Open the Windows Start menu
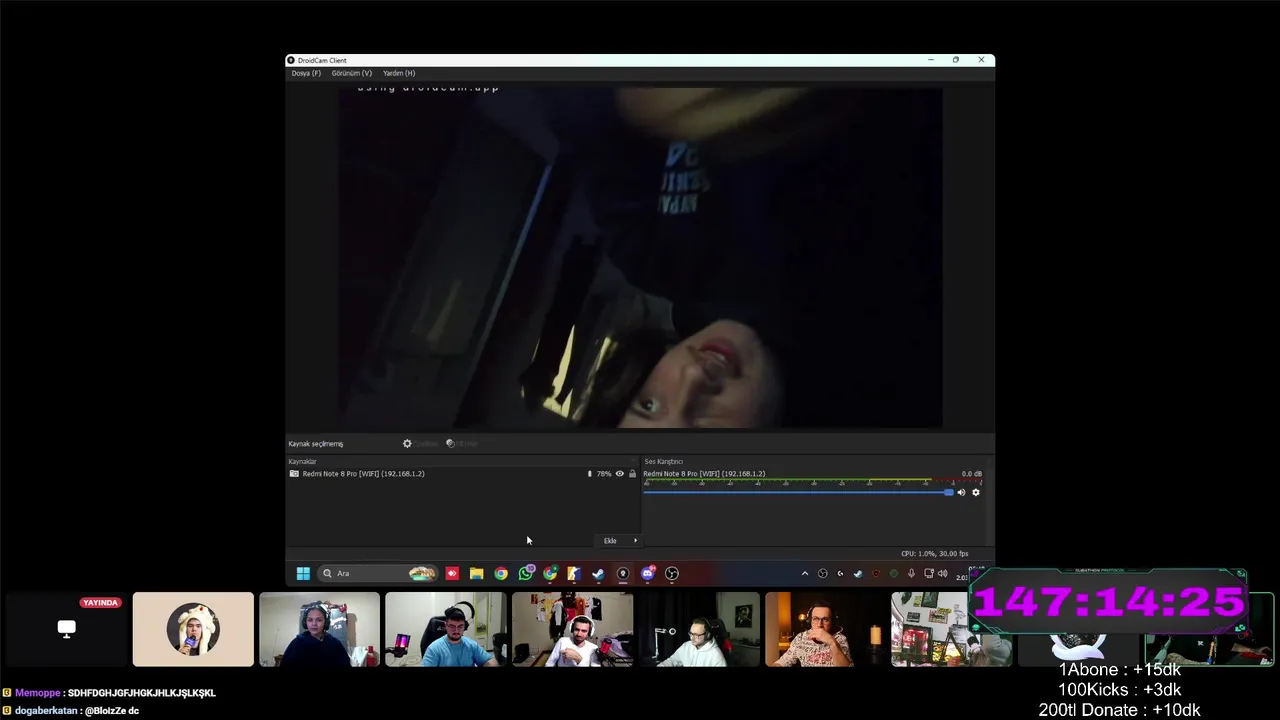The image size is (1280, 720). 303,574
